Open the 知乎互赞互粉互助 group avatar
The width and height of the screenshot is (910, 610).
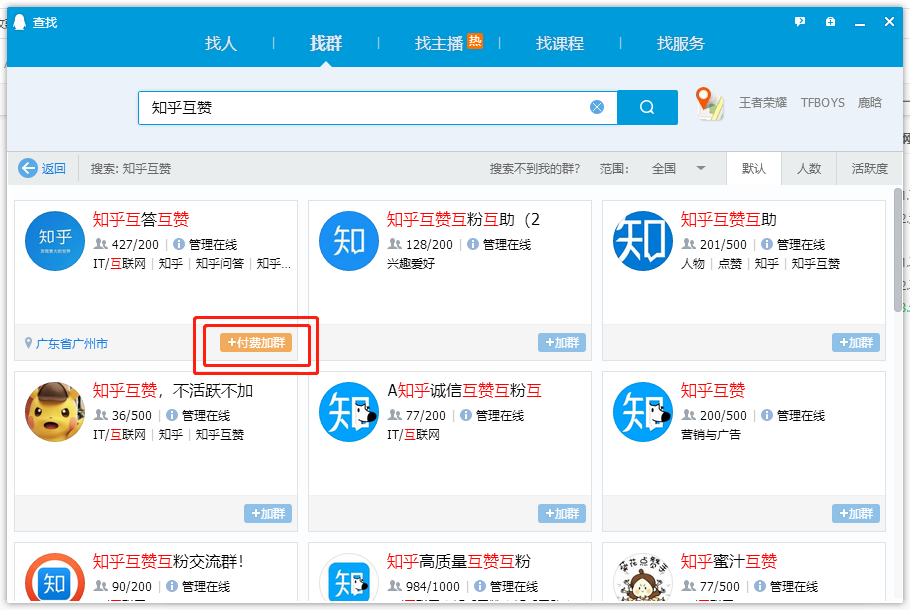pos(349,241)
